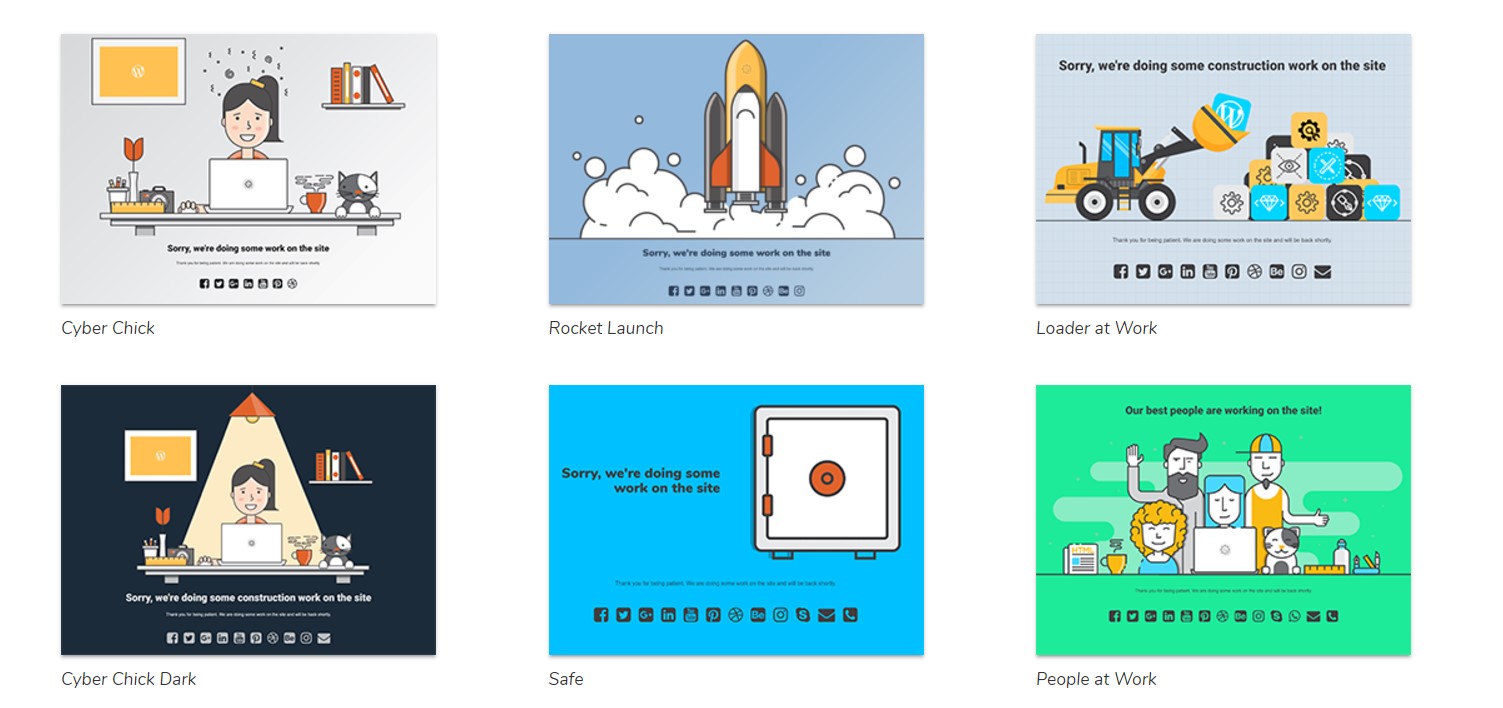This screenshot has width=1503, height=708.
Task: Click the Instagram icon in Loader at Work preview
Action: pyautogui.click(x=1299, y=271)
